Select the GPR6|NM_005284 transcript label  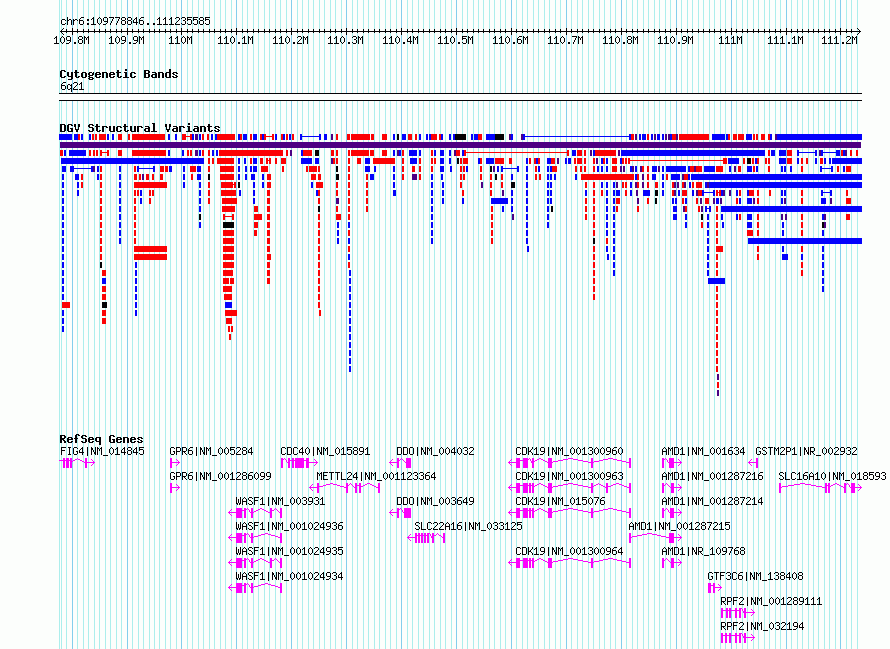(211, 451)
